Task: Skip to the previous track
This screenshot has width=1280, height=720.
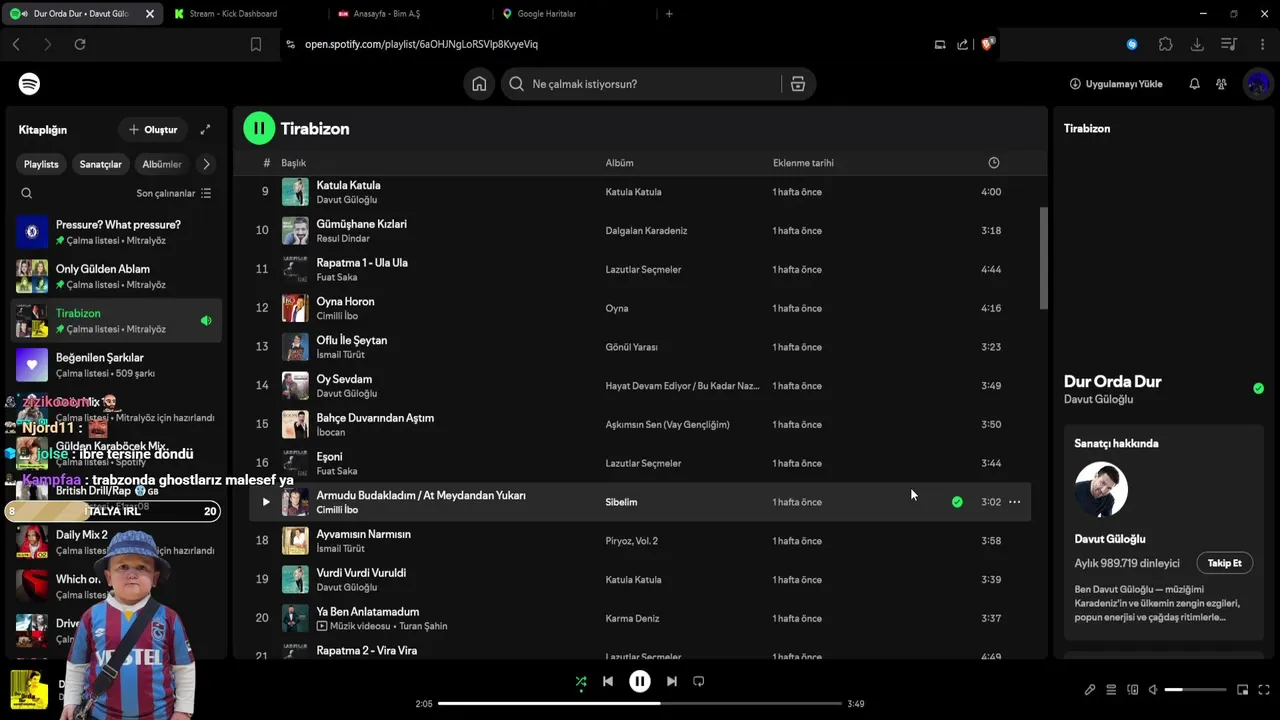Action: 607,681
